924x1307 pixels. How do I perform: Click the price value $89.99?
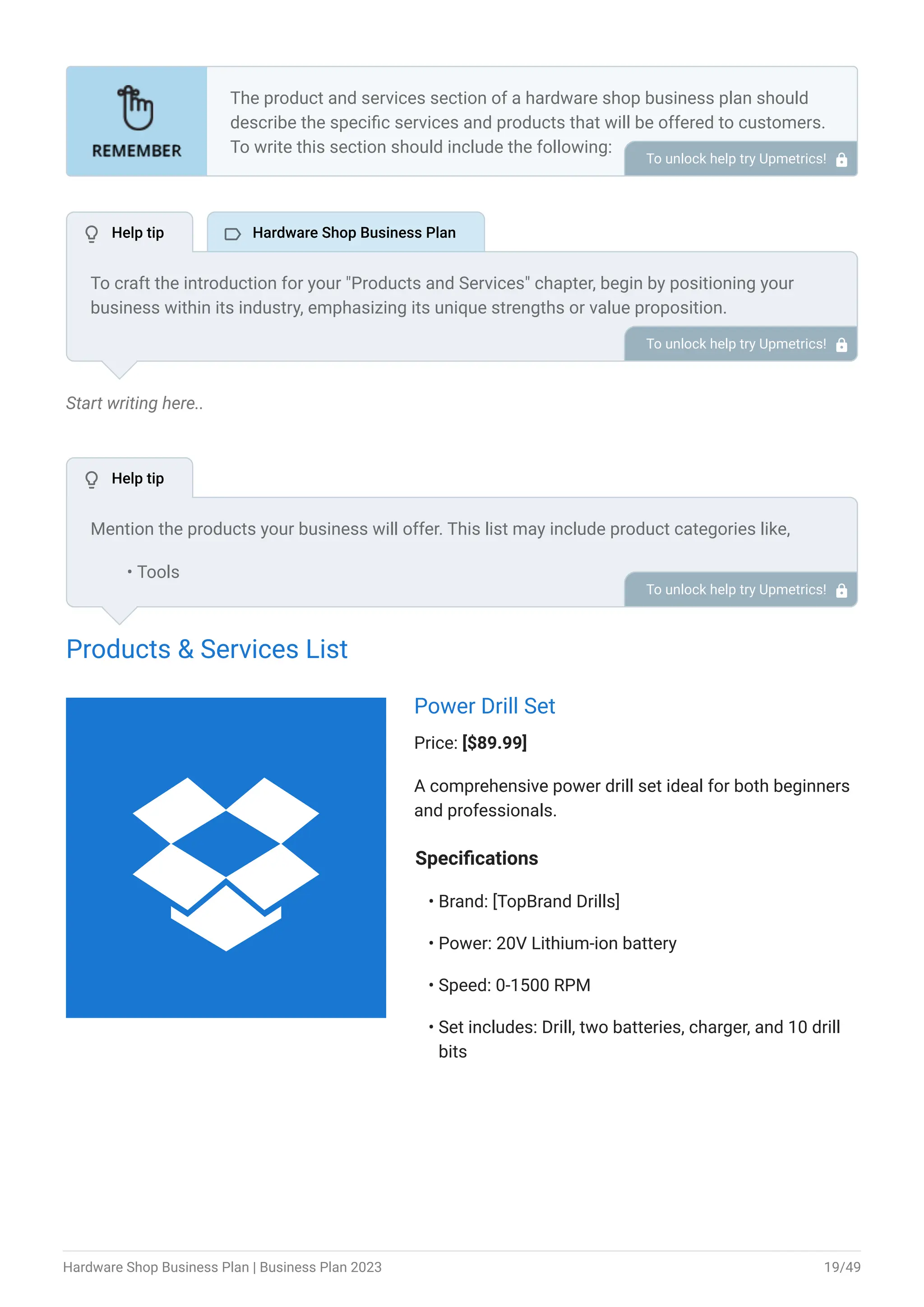point(494,743)
